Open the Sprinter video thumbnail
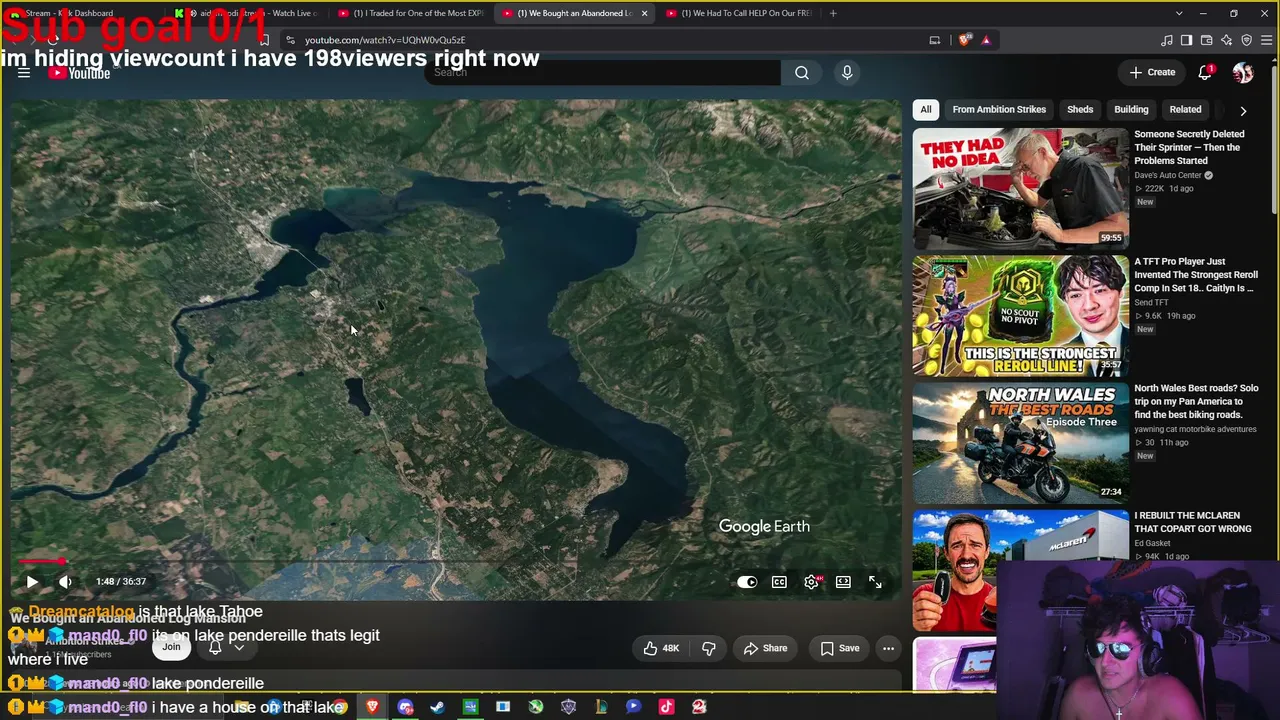Image resolution: width=1280 pixels, height=720 pixels. (x=1020, y=188)
